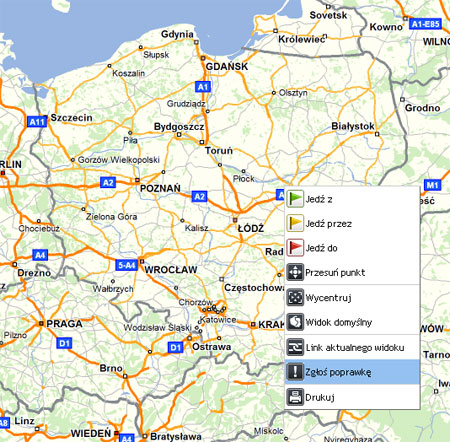Click the WROCŁAW city label on map
This screenshot has width=450, height=442.
tap(171, 270)
